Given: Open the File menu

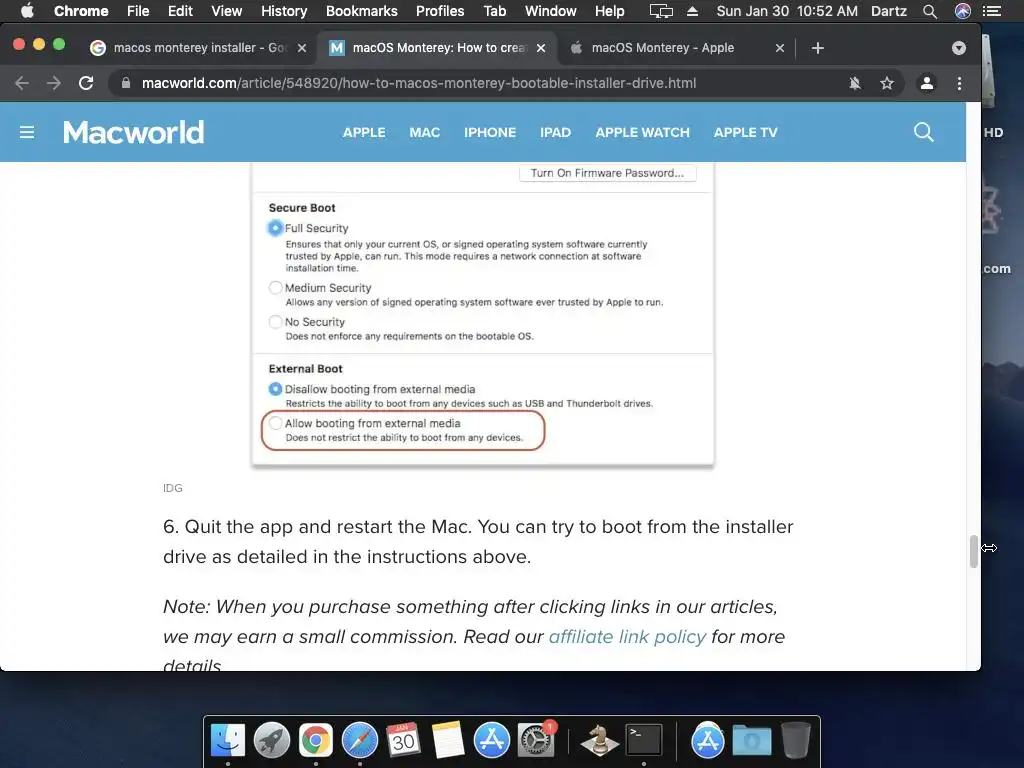Looking at the screenshot, I should click(138, 11).
